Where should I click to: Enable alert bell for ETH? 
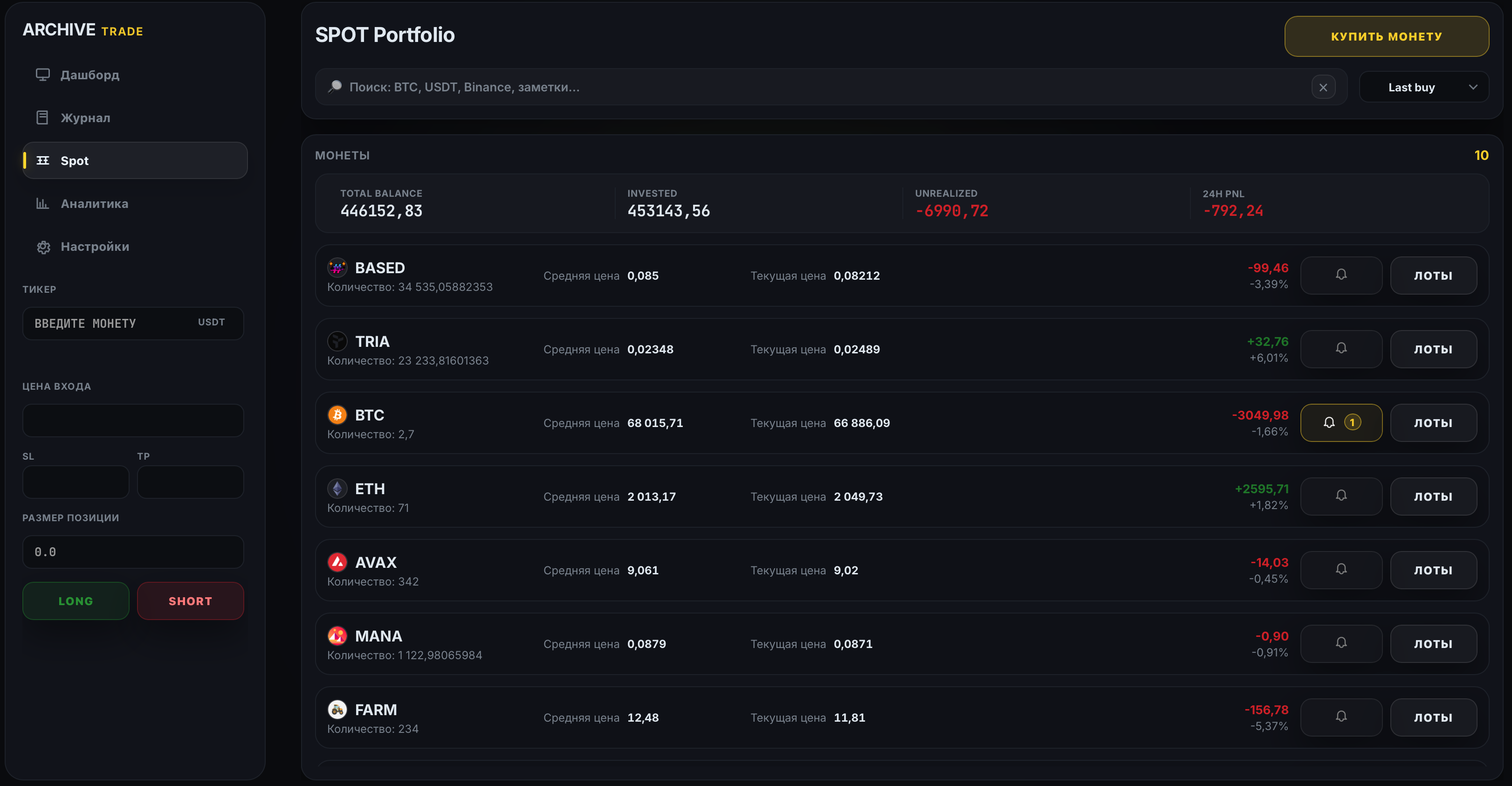point(1340,496)
